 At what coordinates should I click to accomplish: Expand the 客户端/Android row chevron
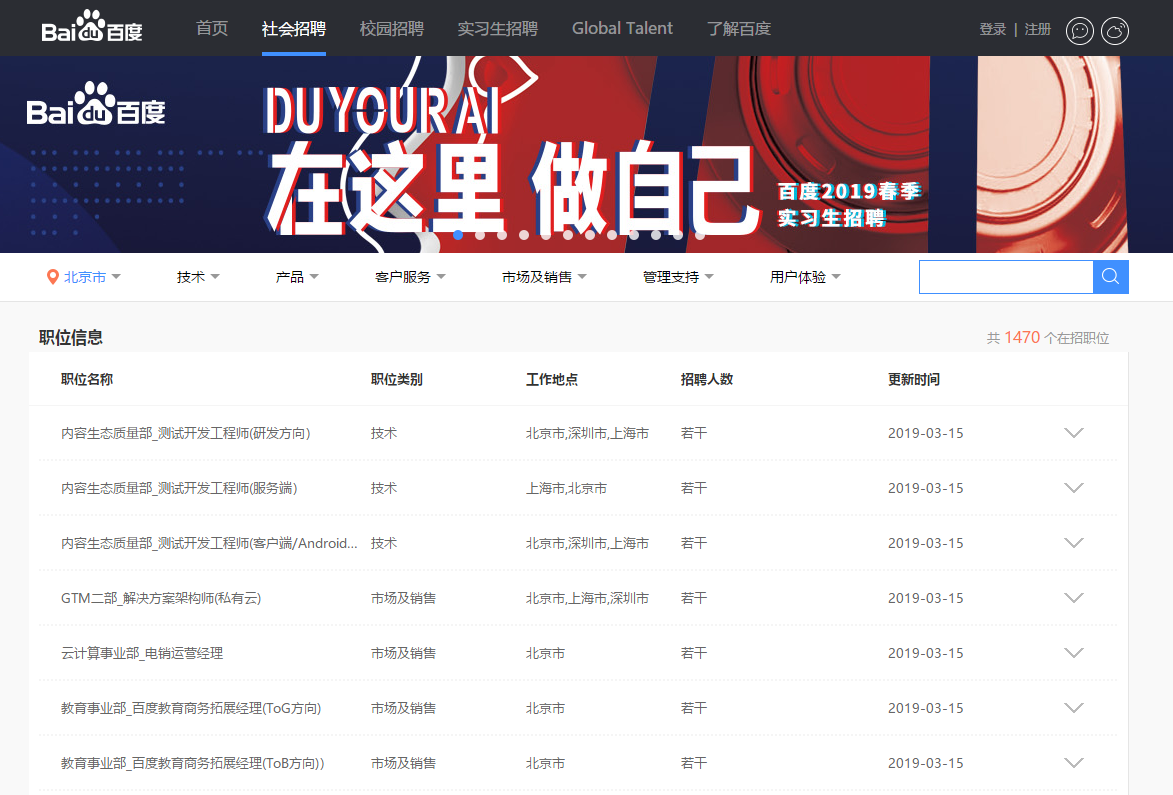[x=1074, y=543]
